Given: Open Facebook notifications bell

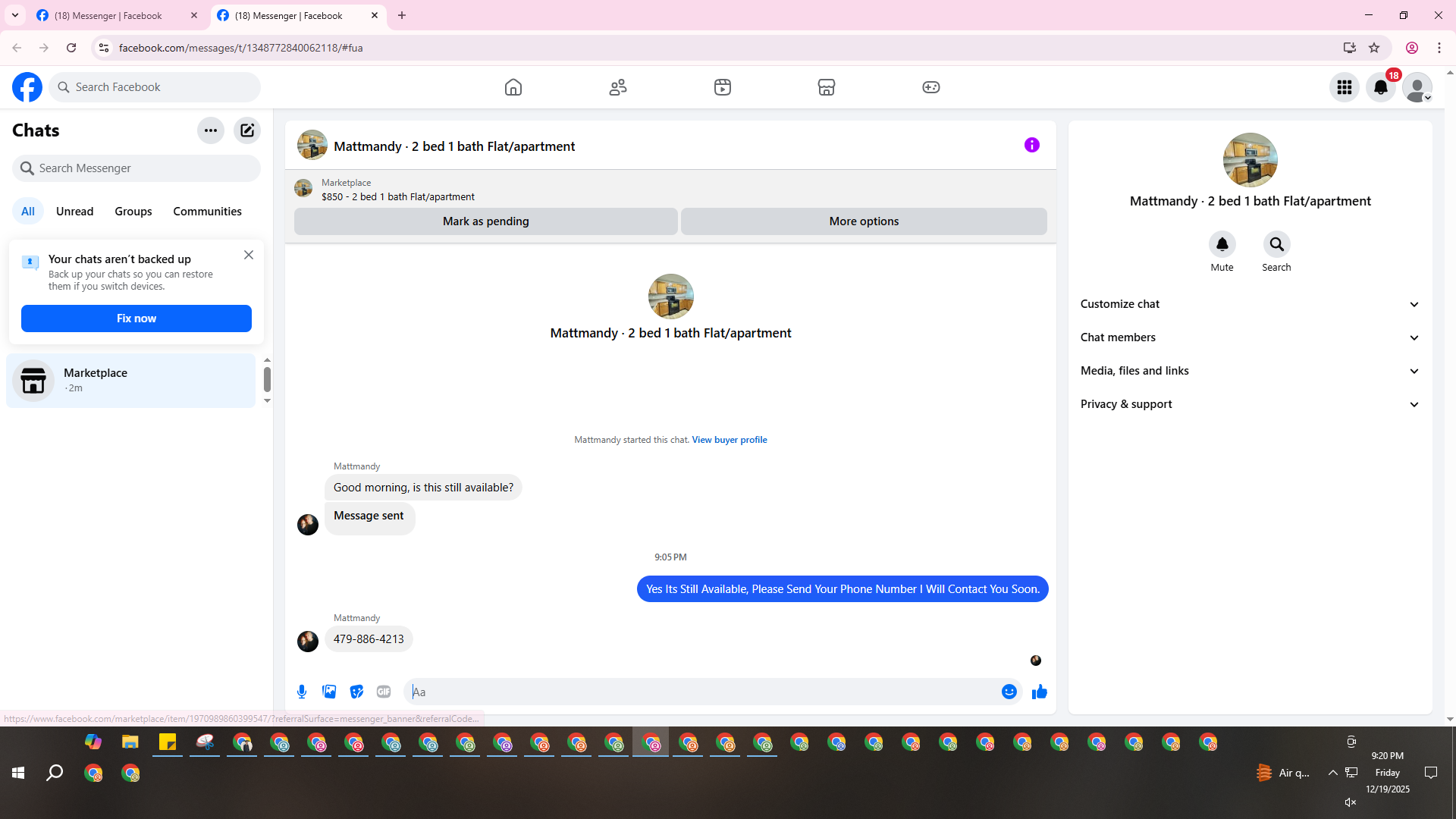Looking at the screenshot, I should pos(1380,87).
